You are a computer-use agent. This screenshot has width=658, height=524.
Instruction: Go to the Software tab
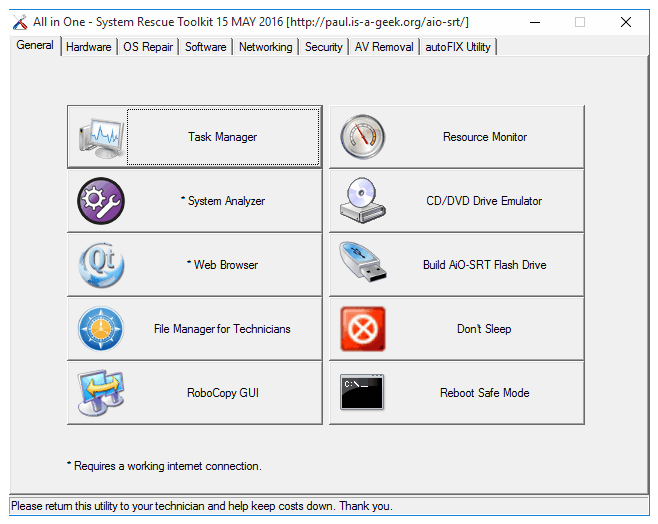pyautogui.click(x=206, y=47)
